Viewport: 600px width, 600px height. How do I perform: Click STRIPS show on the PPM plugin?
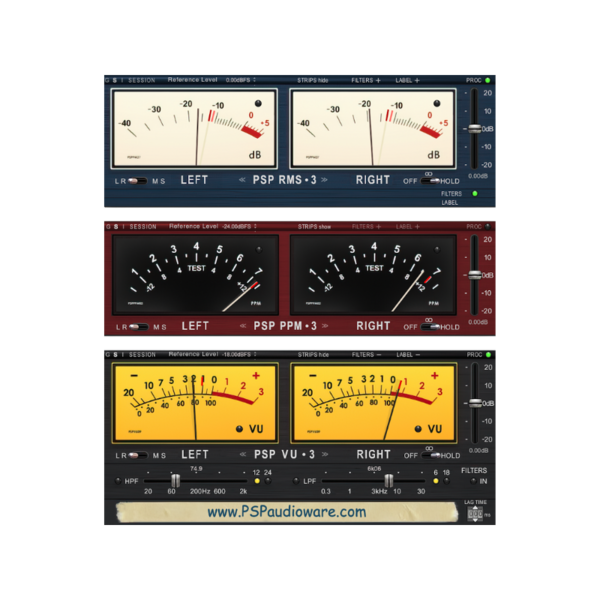point(314,227)
